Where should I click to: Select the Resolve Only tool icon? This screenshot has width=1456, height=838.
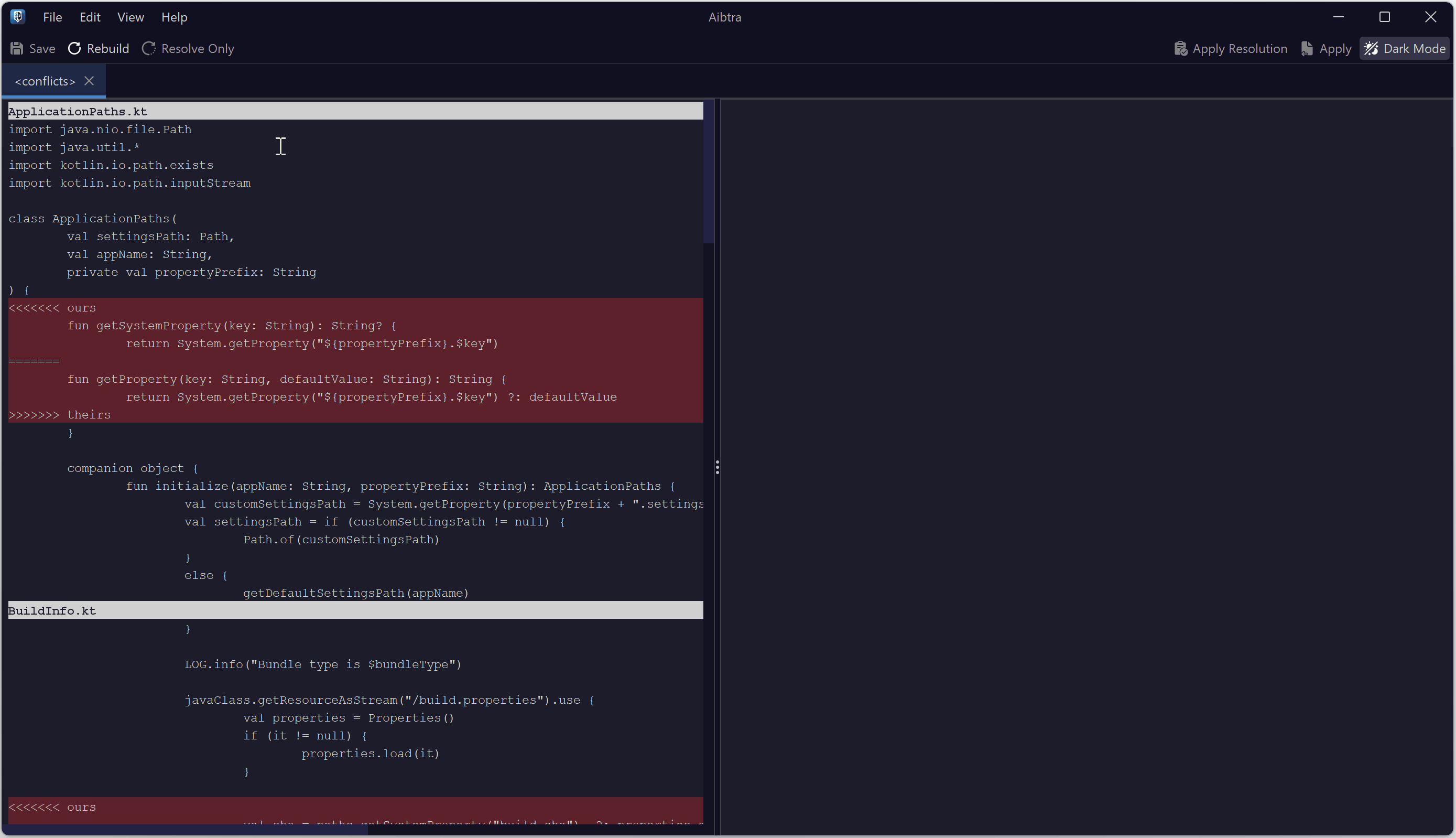[x=148, y=48]
